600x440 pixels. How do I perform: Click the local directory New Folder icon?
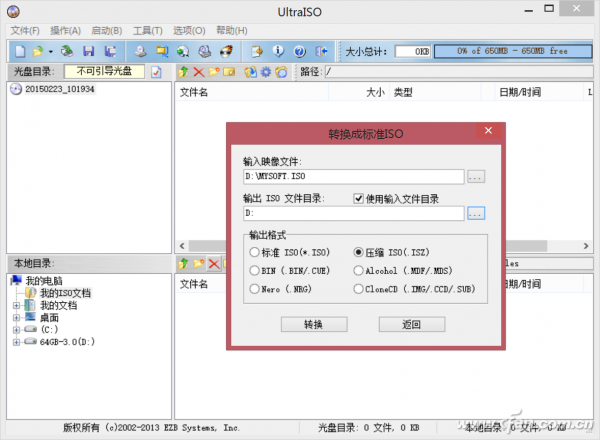tap(199, 263)
